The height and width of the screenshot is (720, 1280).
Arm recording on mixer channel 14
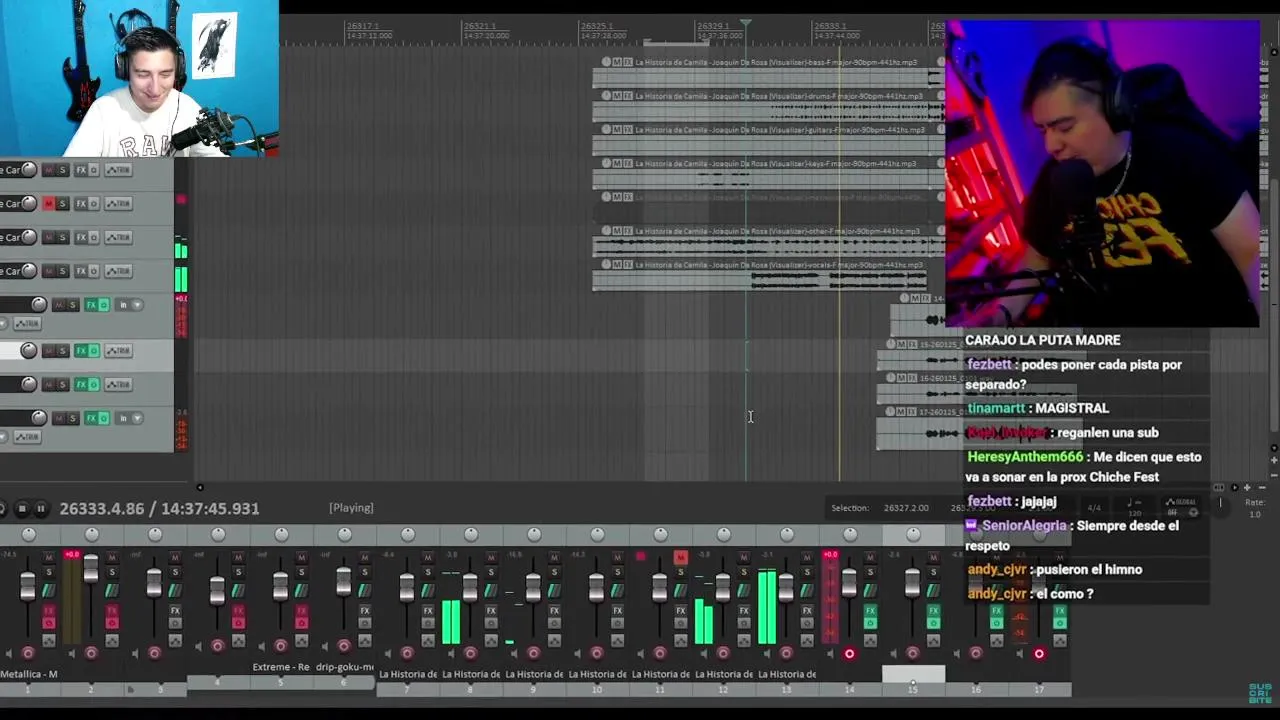click(850, 653)
